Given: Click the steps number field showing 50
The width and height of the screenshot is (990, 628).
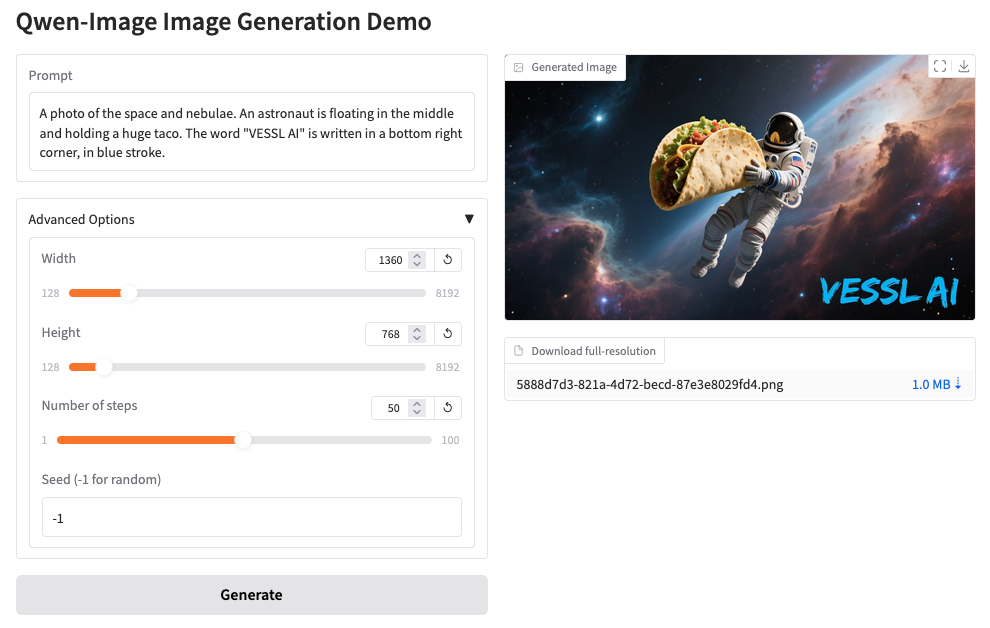Looking at the screenshot, I should coord(403,408).
